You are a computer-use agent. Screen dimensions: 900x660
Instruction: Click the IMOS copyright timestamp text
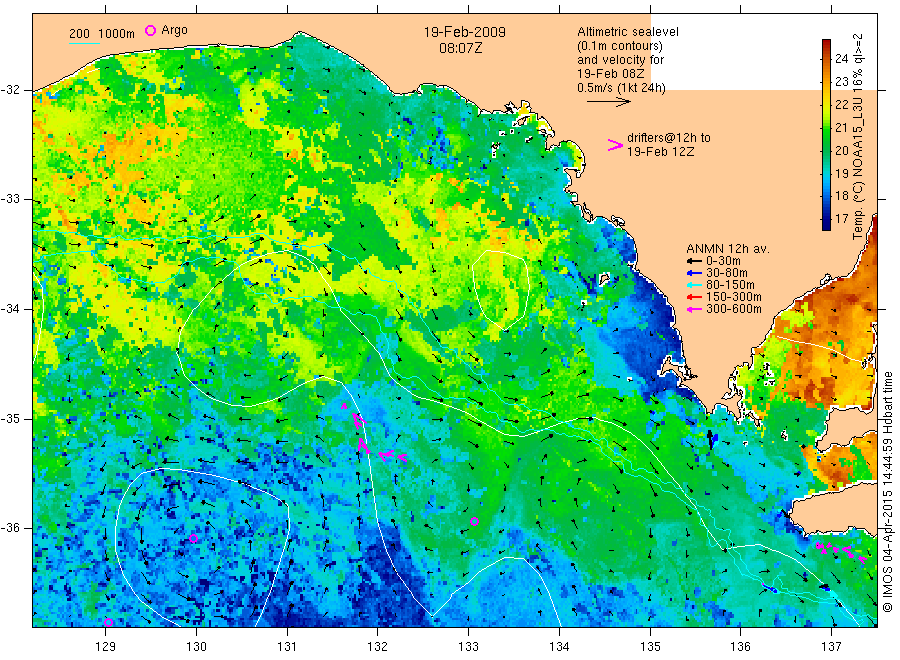click(x=887, y=492)
